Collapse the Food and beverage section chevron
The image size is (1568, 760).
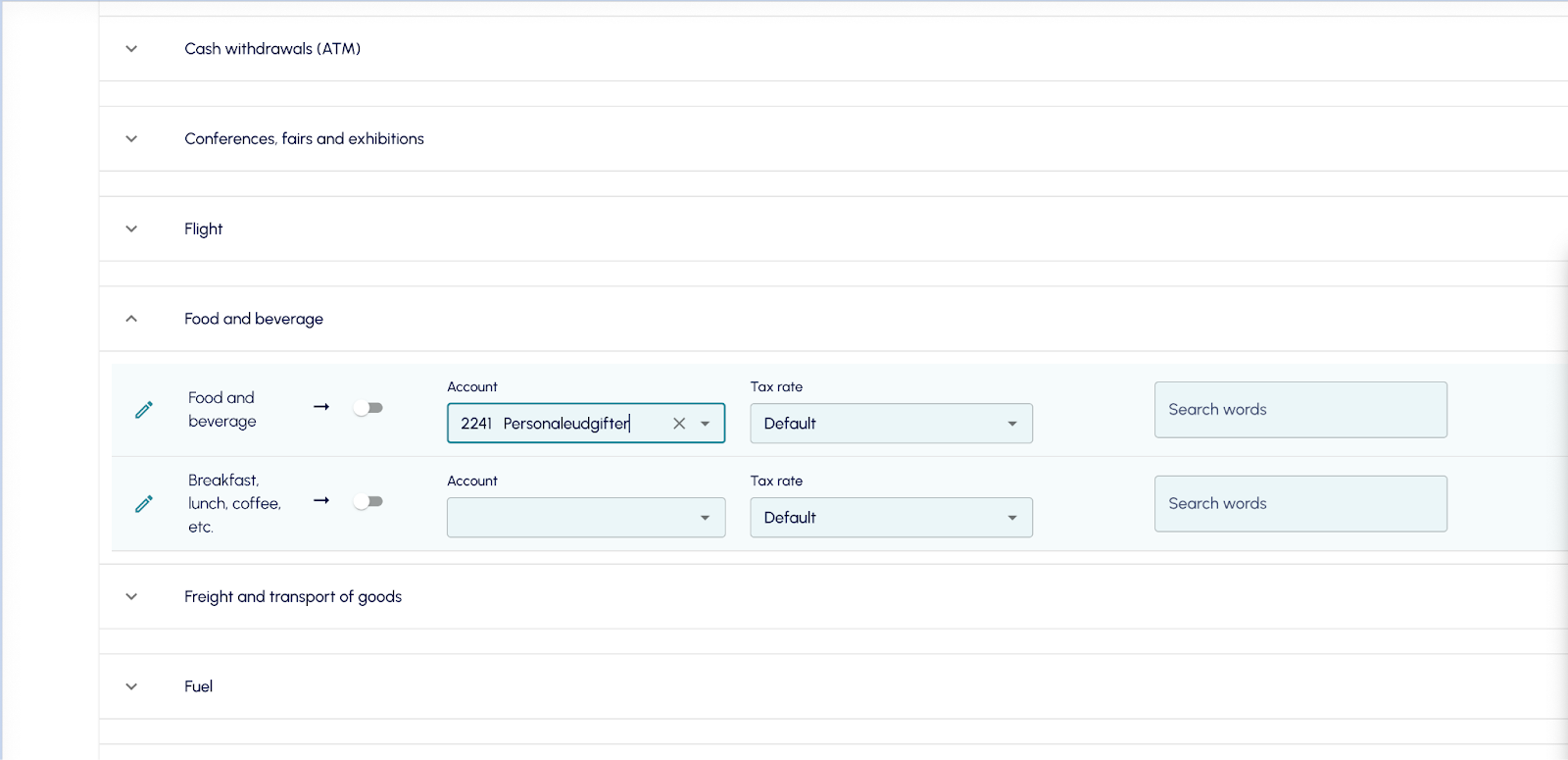(x=131, y=319)
